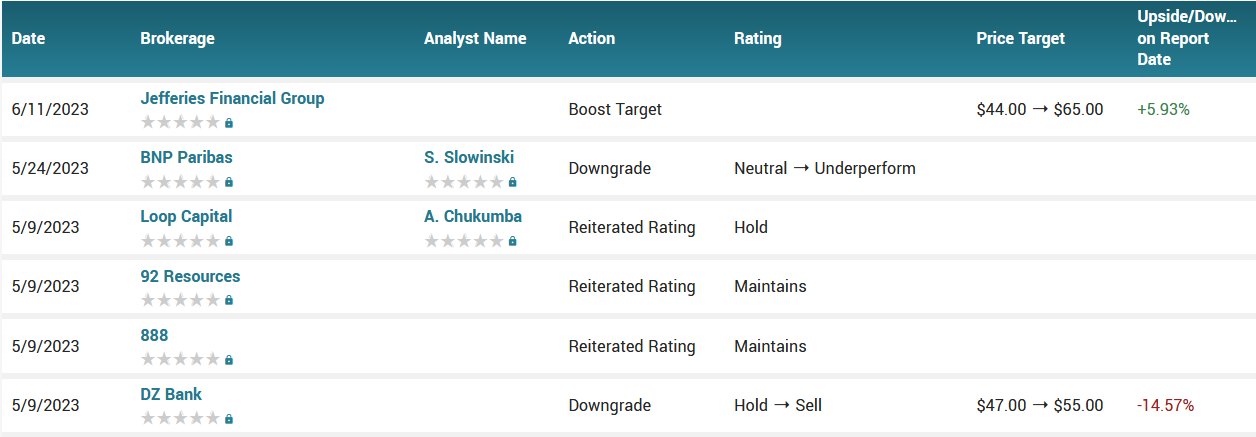Click lock icon under 92 Resources

click(x=229, y=300)
